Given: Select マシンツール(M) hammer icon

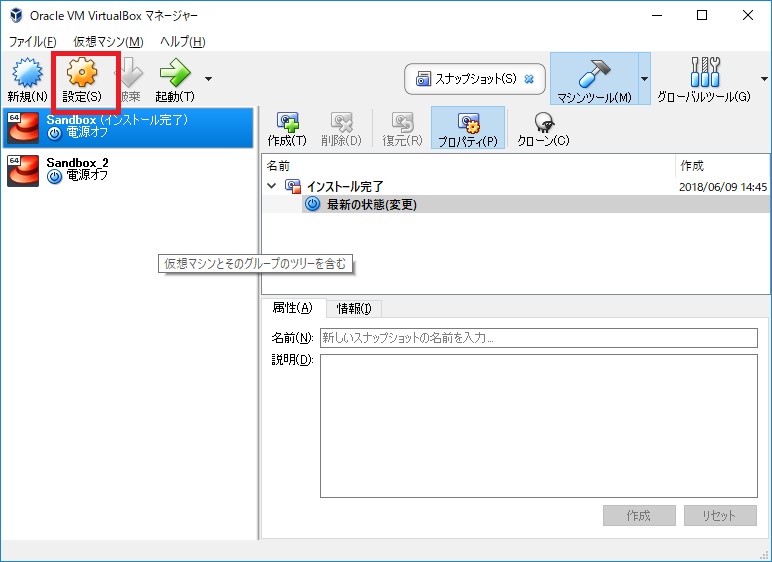Looking at the screenshot, I should (594, 72).
